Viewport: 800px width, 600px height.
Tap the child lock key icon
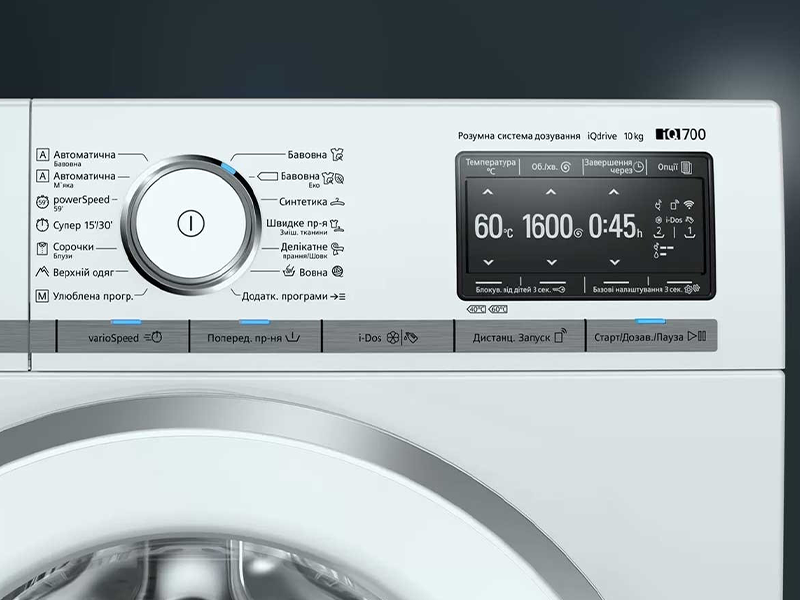(x=559, y=289)
